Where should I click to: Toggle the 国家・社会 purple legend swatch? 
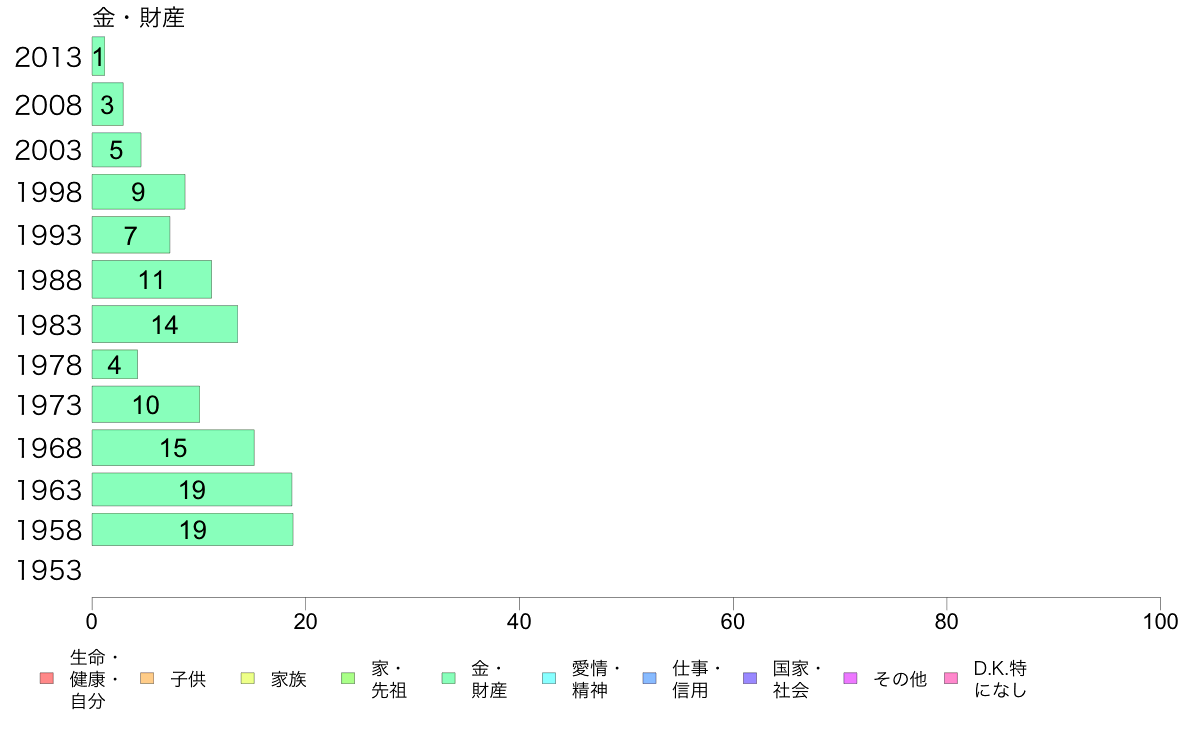coord(749,678)
